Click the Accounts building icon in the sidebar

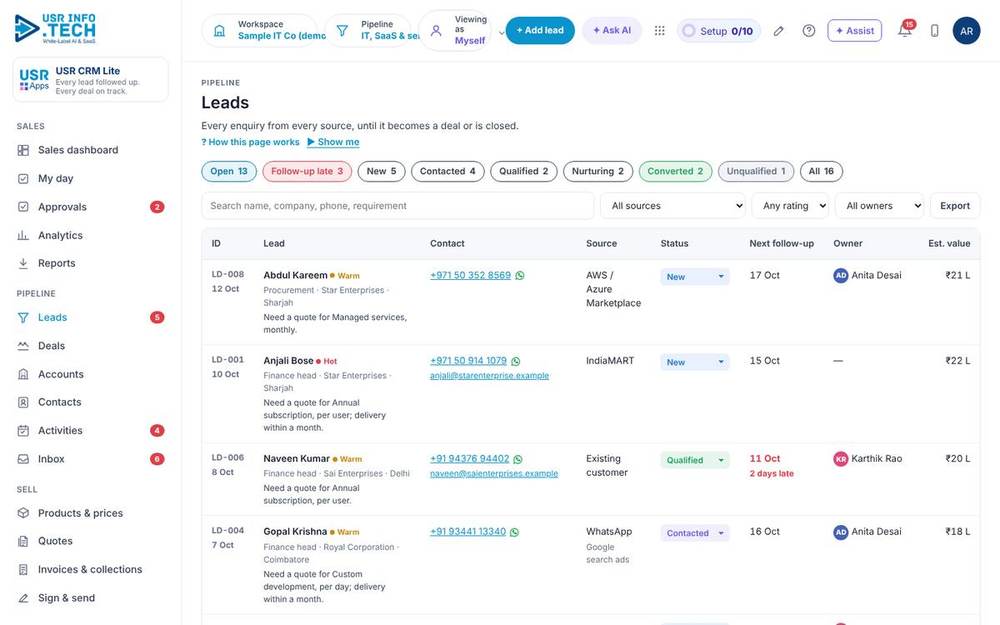[x=23, y=374]
